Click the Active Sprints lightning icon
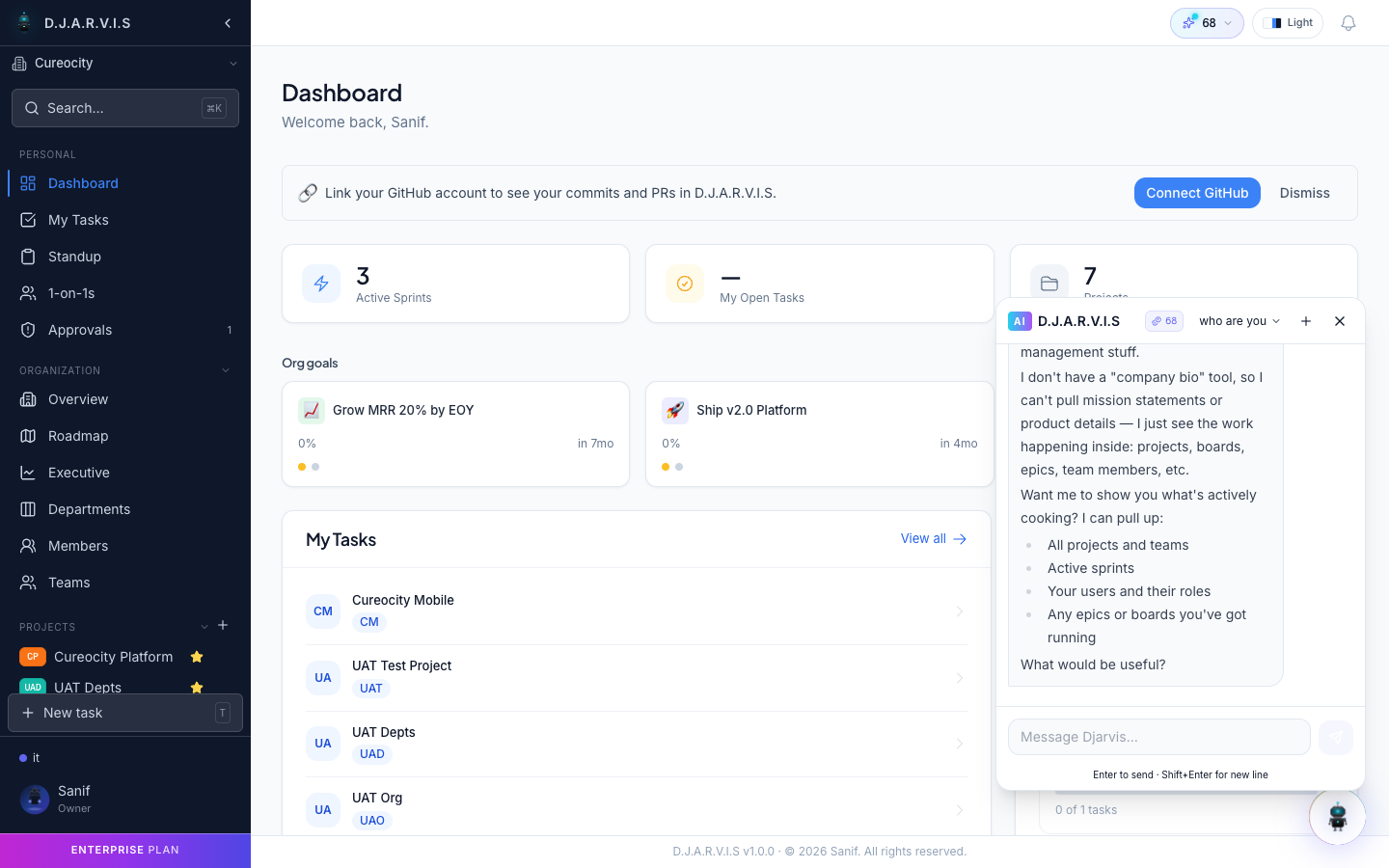The height and width of the screenshot is (868, 1389). click(x=321, y=284)
